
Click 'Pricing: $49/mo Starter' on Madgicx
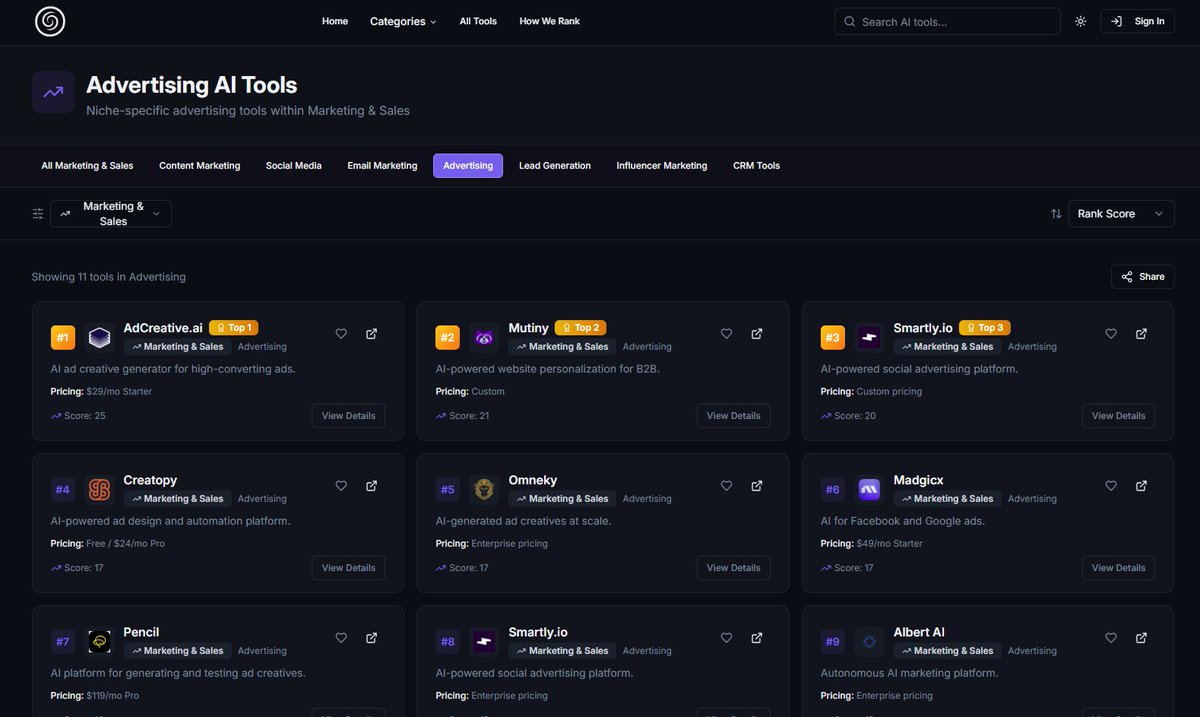(872, 544)
